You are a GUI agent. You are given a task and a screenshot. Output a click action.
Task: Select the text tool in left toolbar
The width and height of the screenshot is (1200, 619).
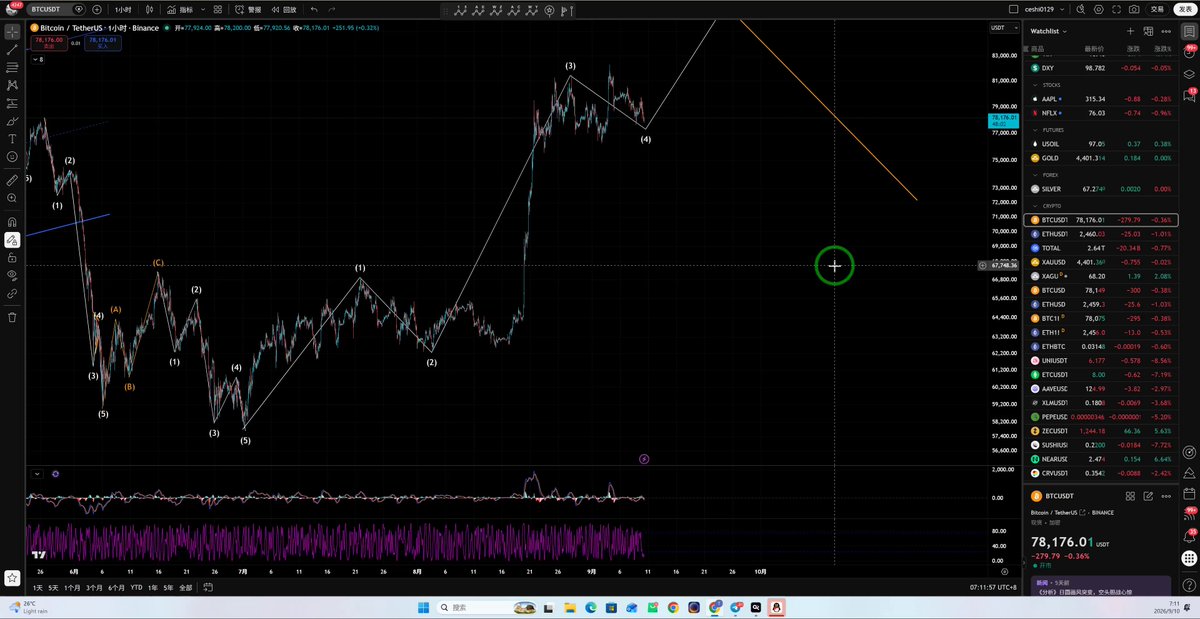pyautogui.click(x=12, y=139)
